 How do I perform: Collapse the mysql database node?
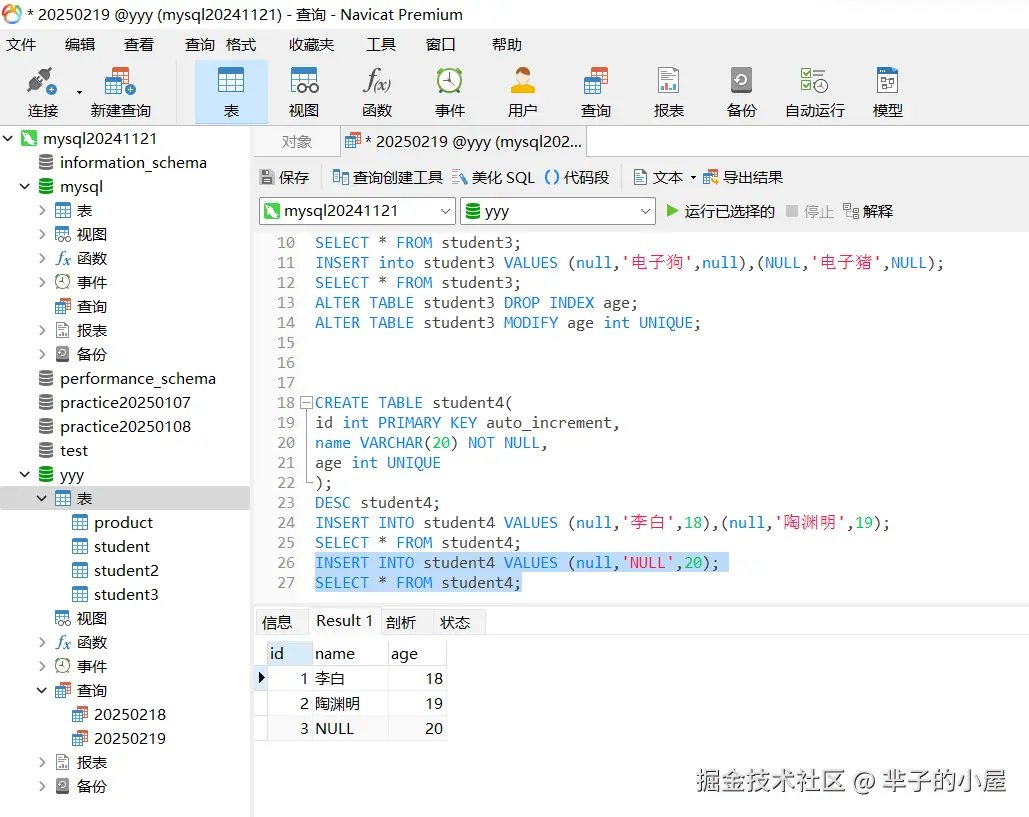point(25,186)
